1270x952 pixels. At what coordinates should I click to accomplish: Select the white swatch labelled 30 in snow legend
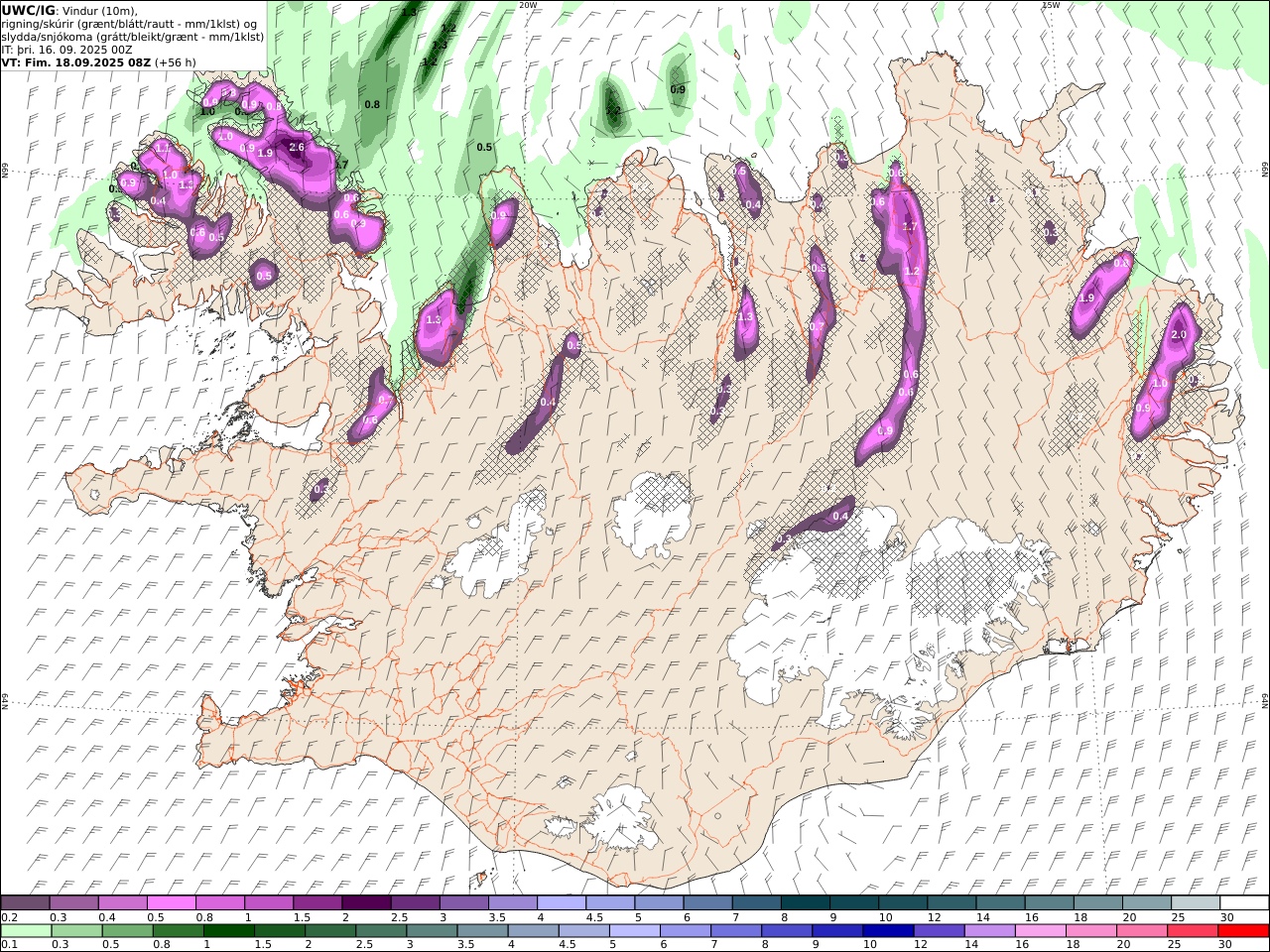[x=1243, y=902]
